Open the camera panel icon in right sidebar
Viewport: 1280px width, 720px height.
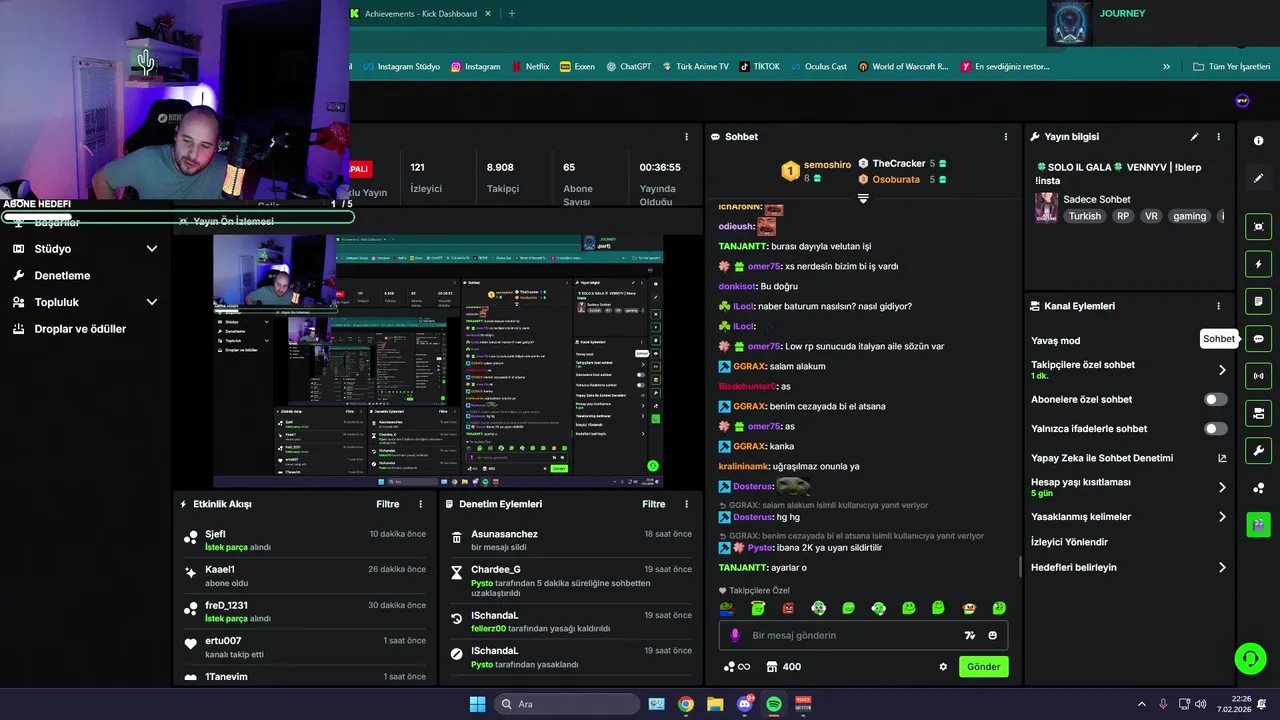[x=1258, y=413]
